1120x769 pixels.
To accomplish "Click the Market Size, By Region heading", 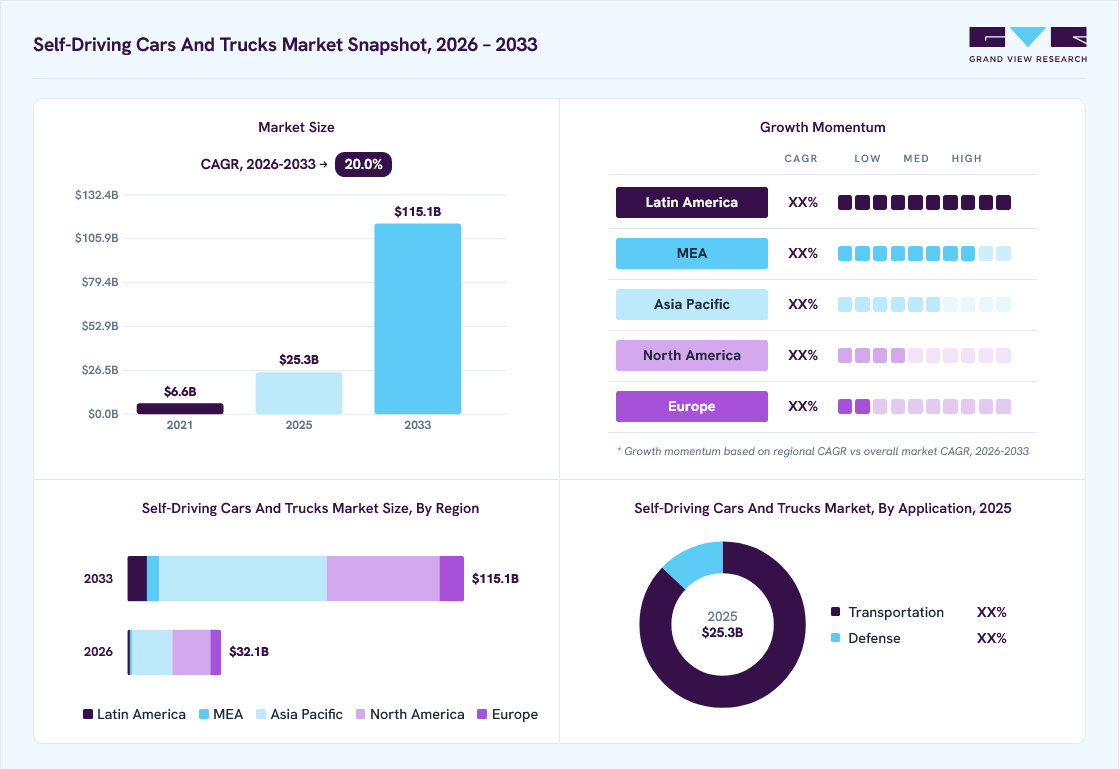I will 310,508.
